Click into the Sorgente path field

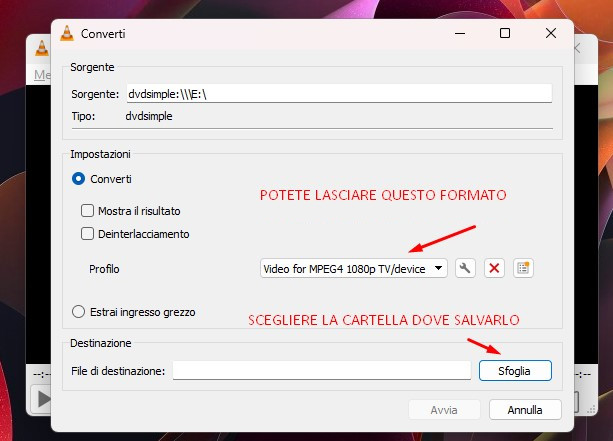tap(338, 94)
